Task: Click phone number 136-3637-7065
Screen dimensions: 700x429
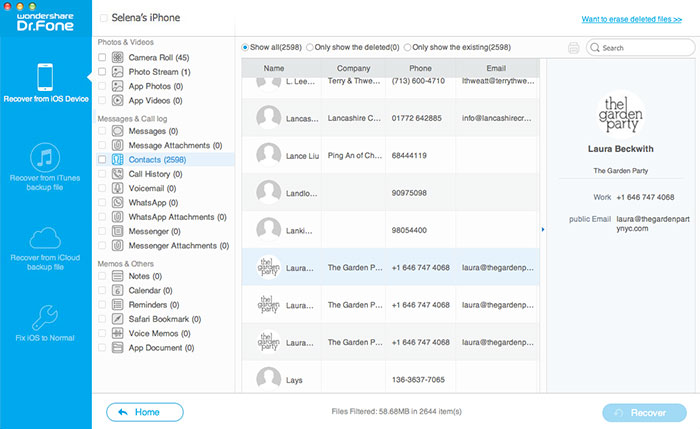Action: tap(418, 379)
